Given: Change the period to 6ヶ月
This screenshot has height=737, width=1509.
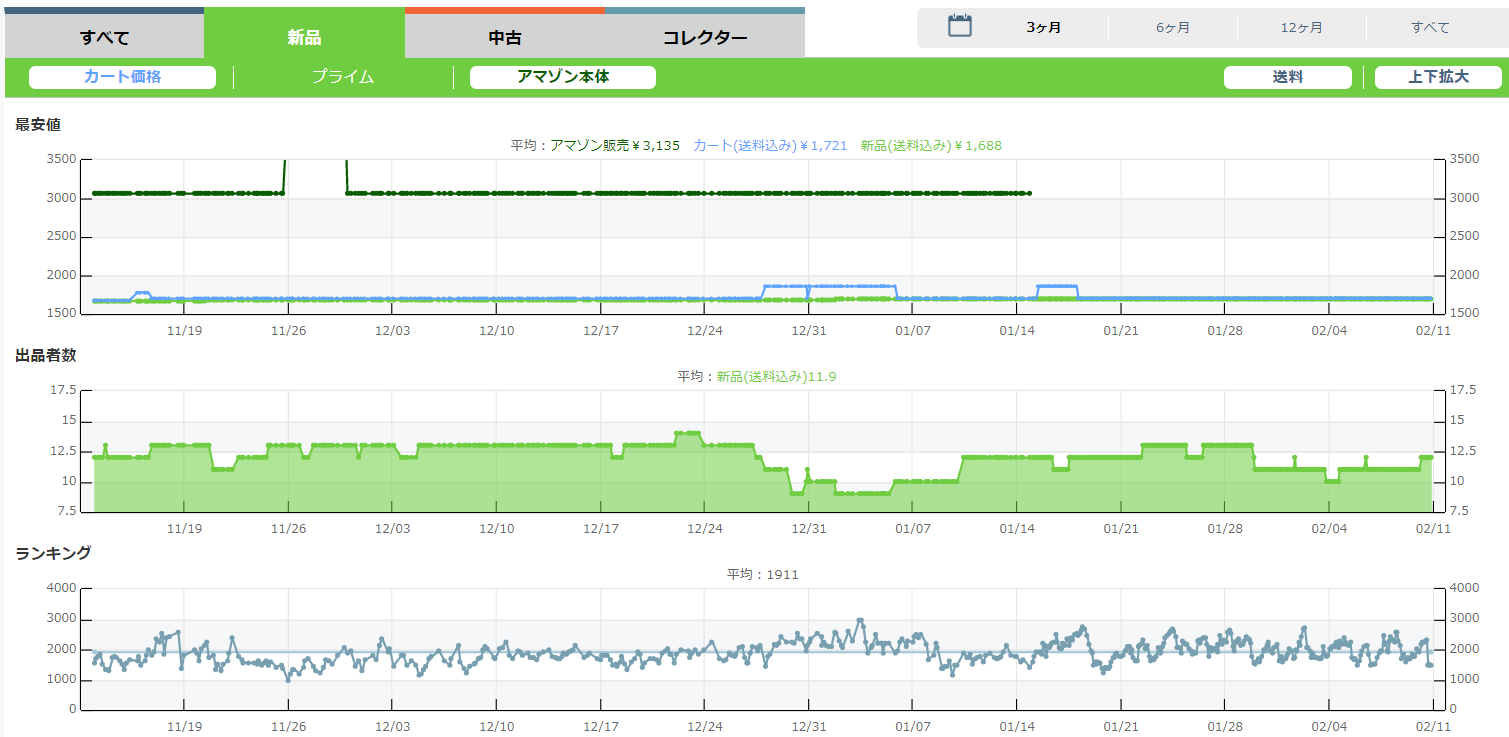Looking at the screenshot, I should coord(1172,28).
